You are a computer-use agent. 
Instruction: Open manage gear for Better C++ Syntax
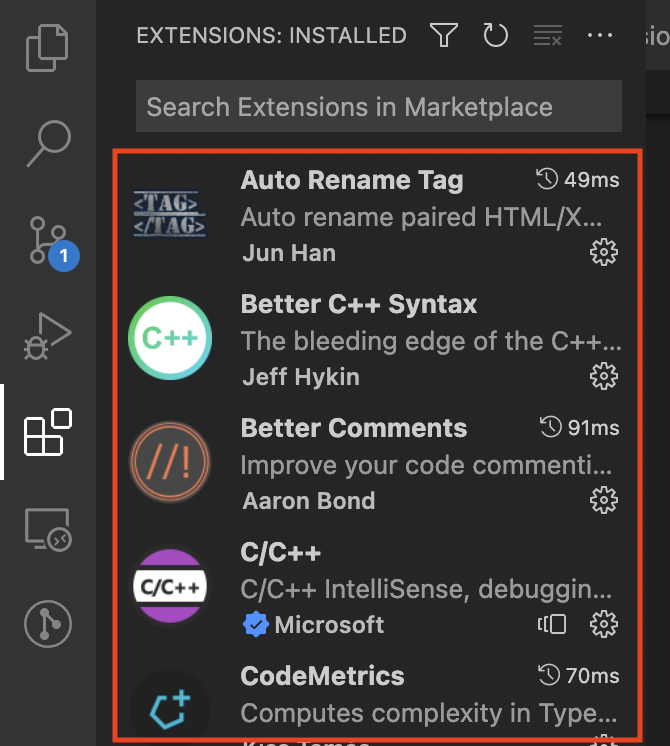click(x=604, y=376)
